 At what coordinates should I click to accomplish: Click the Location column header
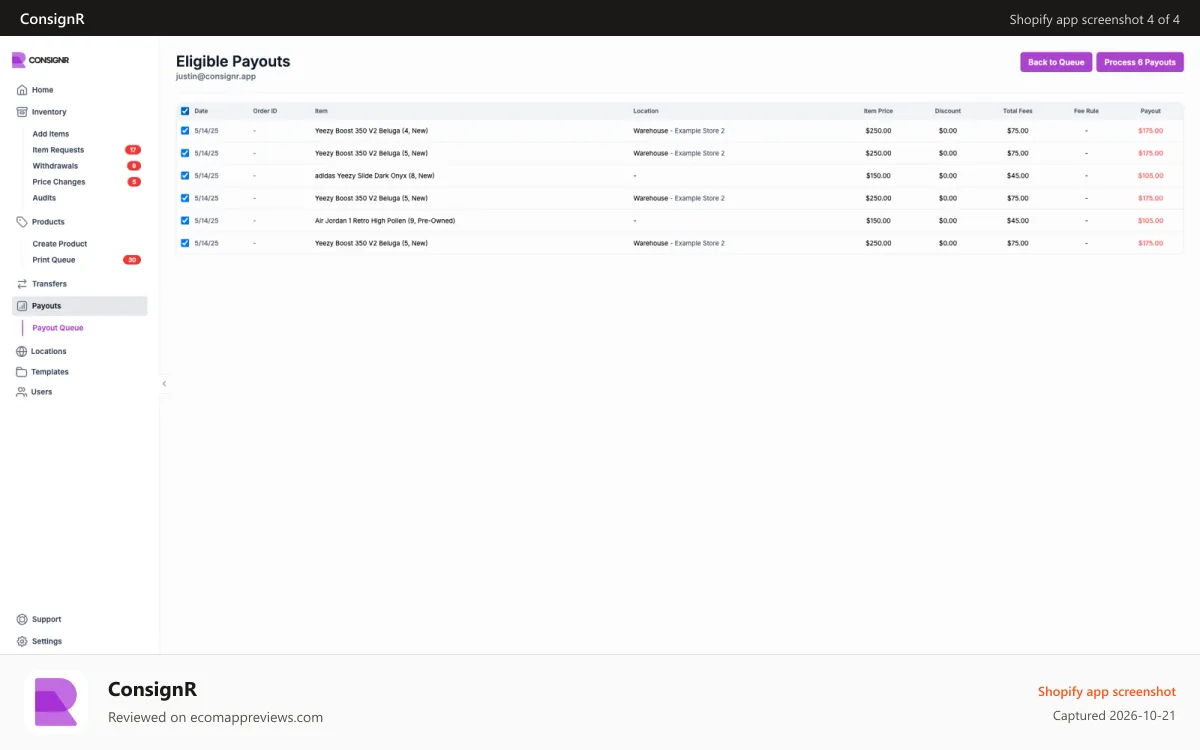pos(646,111)
